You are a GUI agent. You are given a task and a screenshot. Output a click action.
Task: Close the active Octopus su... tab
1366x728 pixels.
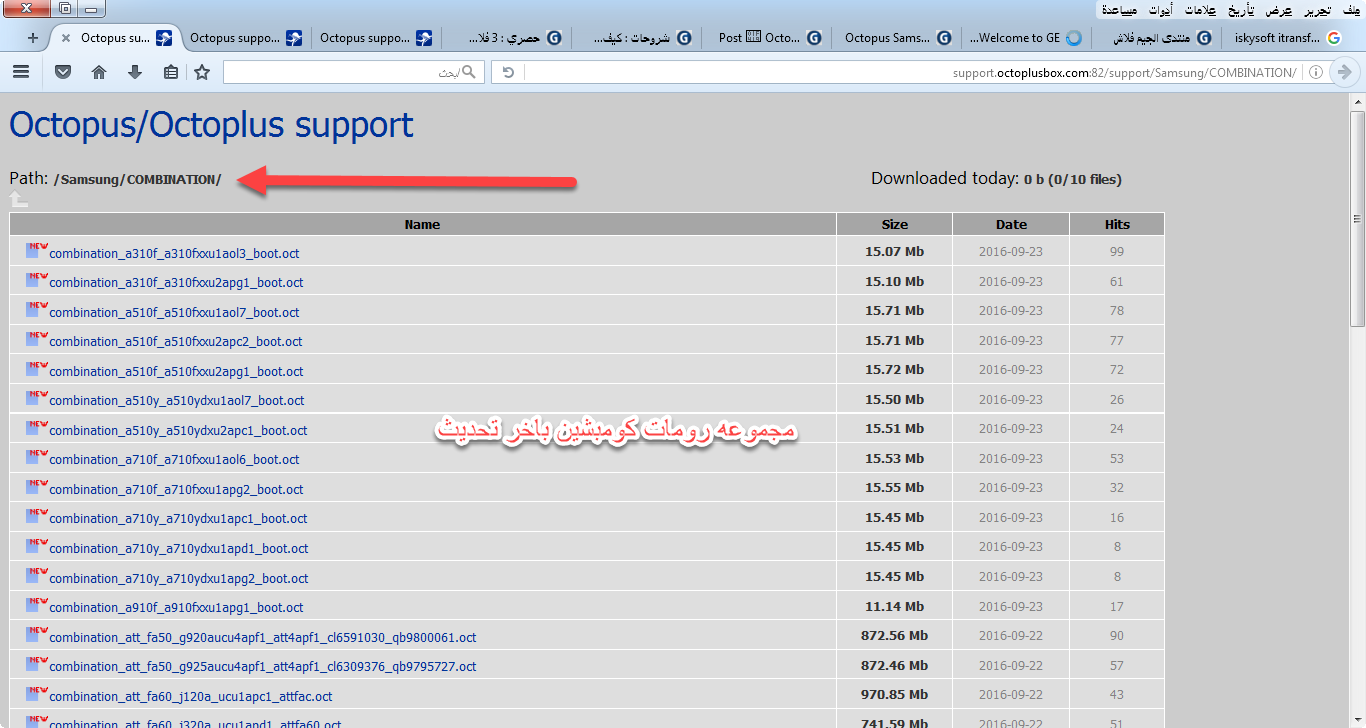pyautogui.click(x=65, y=38)
